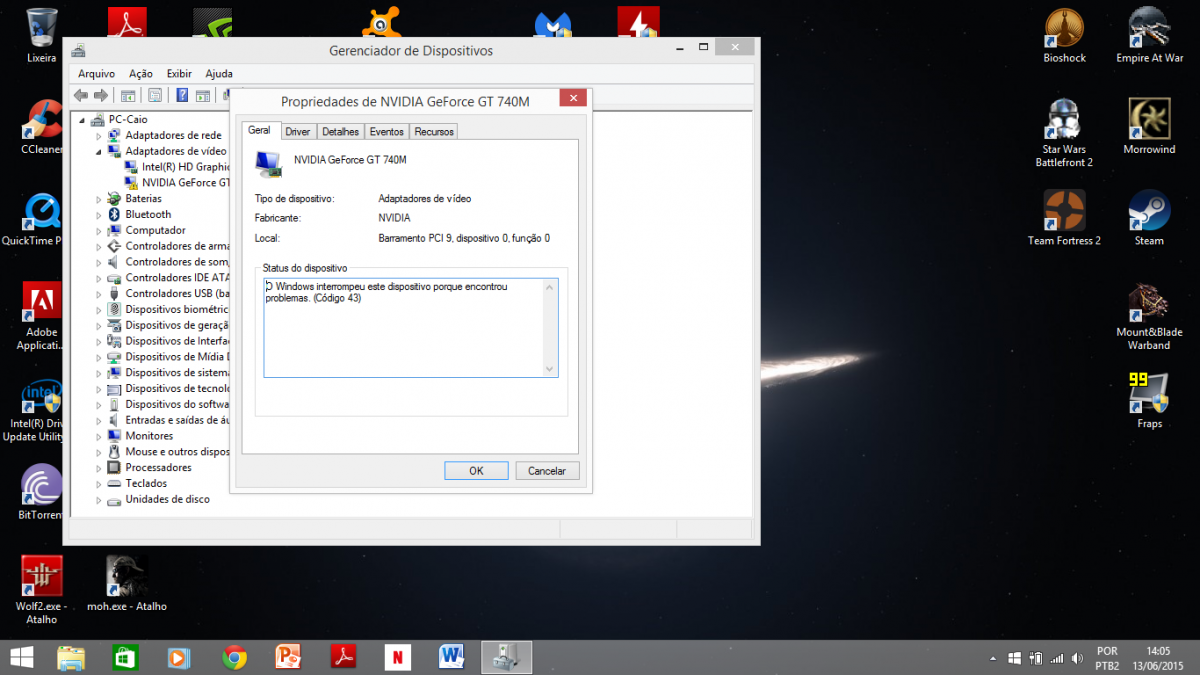This screenshot has height=675, width=1200.
Task: Open Star Wars Battlefront 2 shortcut
Action: (1064, 132)
